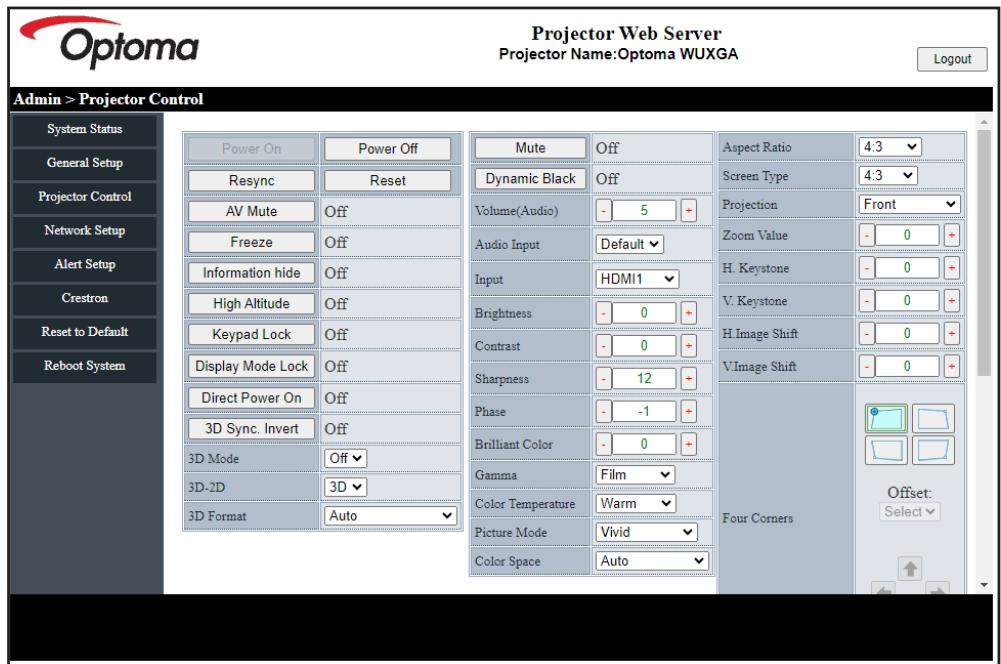
Task: Toggle High Altitude mode
Action: [x=252, y=303]
